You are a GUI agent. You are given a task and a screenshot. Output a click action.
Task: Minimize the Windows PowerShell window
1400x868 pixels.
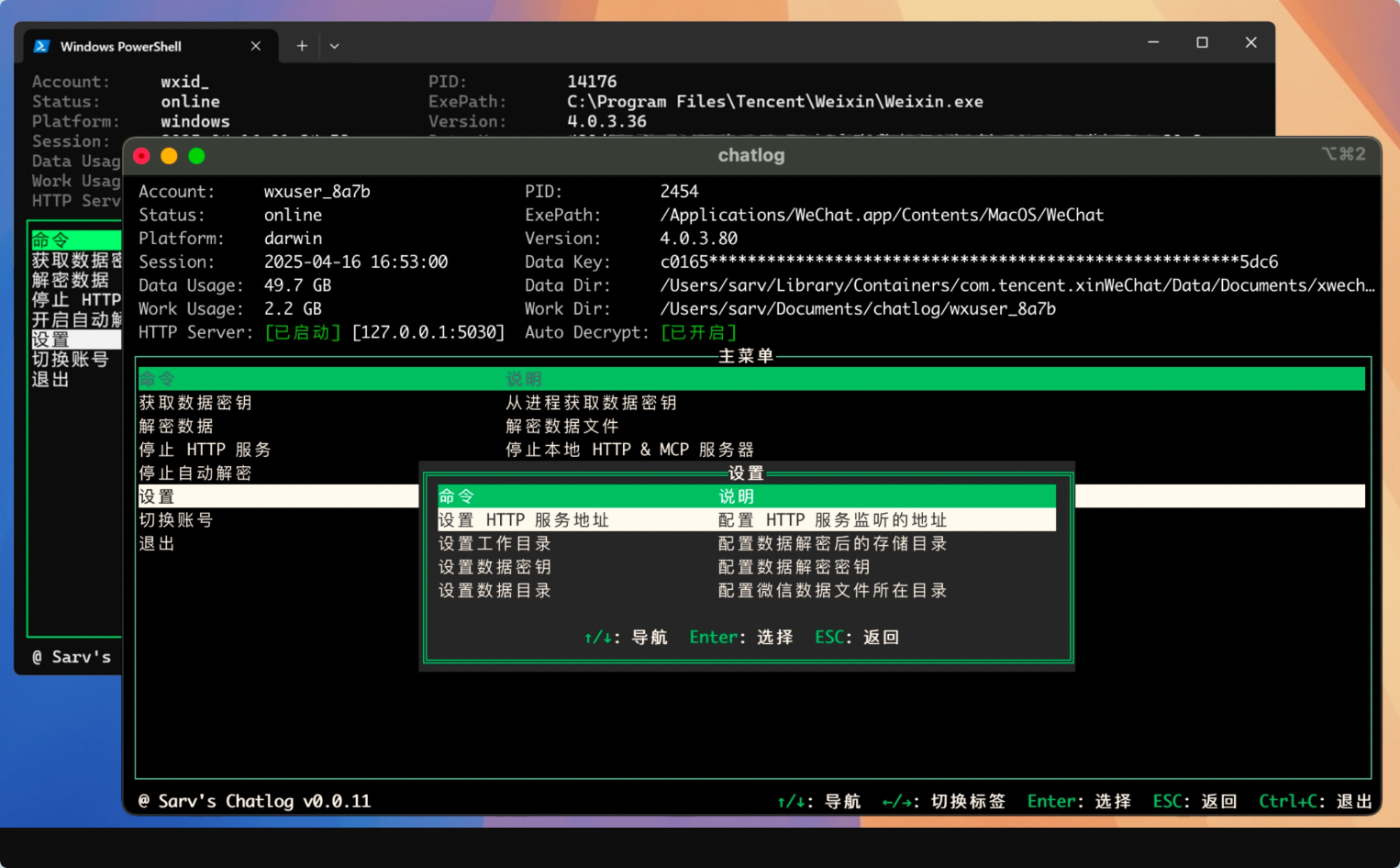click(1153, 42)
